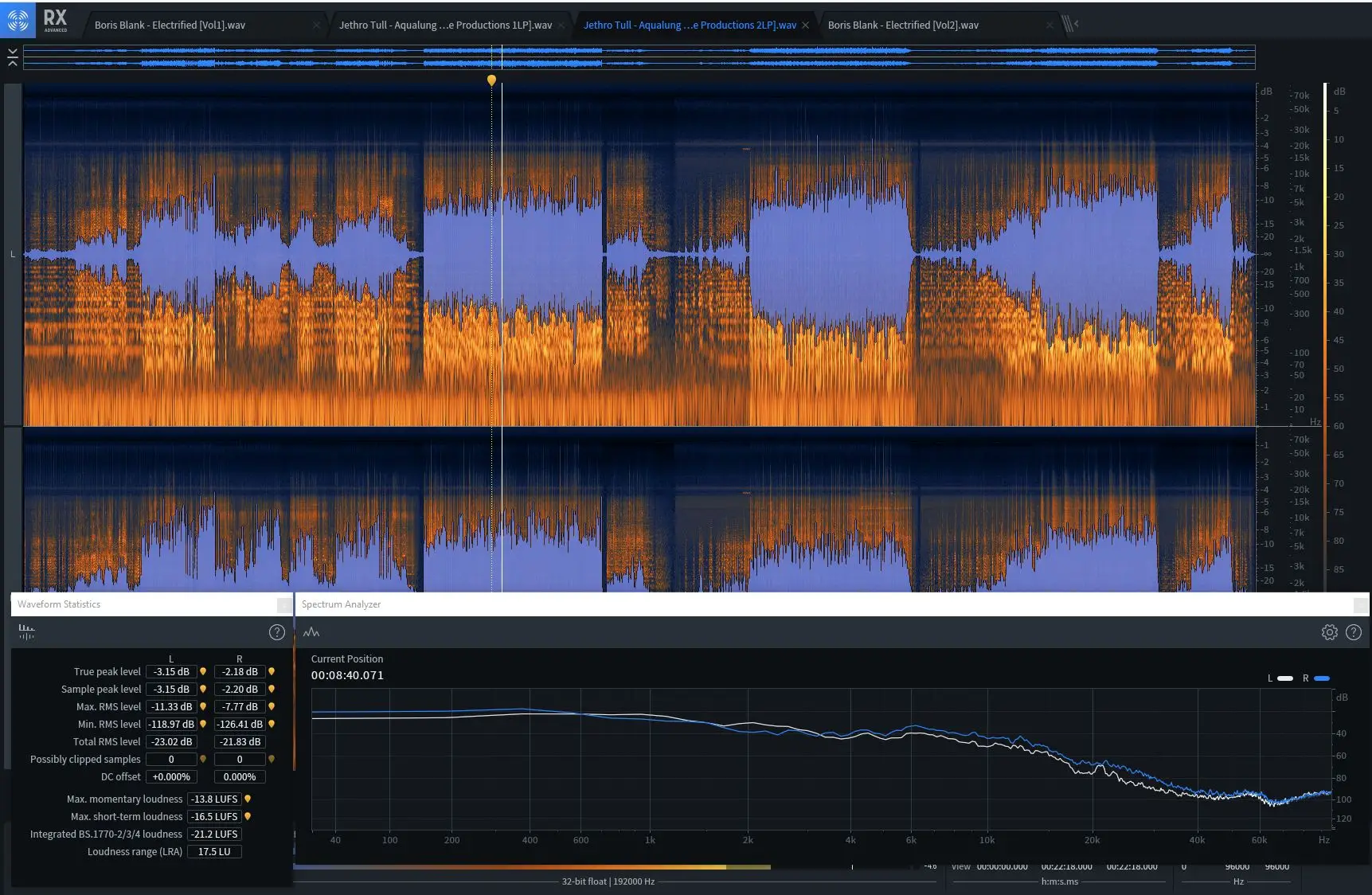Click Loudness range value 17.5 LU

tap(214, 851)
